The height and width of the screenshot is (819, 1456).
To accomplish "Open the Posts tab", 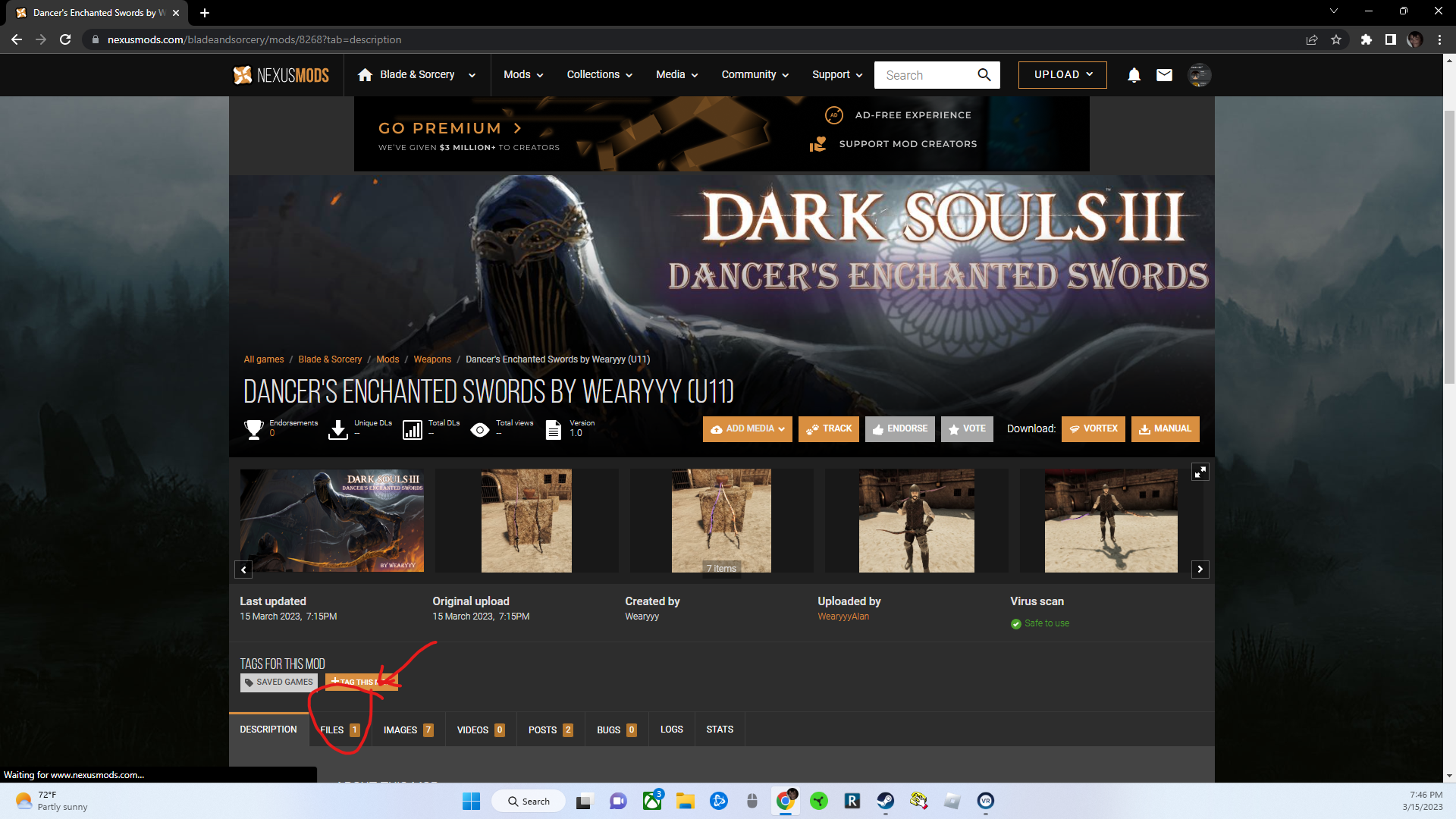I will [550, 730].
